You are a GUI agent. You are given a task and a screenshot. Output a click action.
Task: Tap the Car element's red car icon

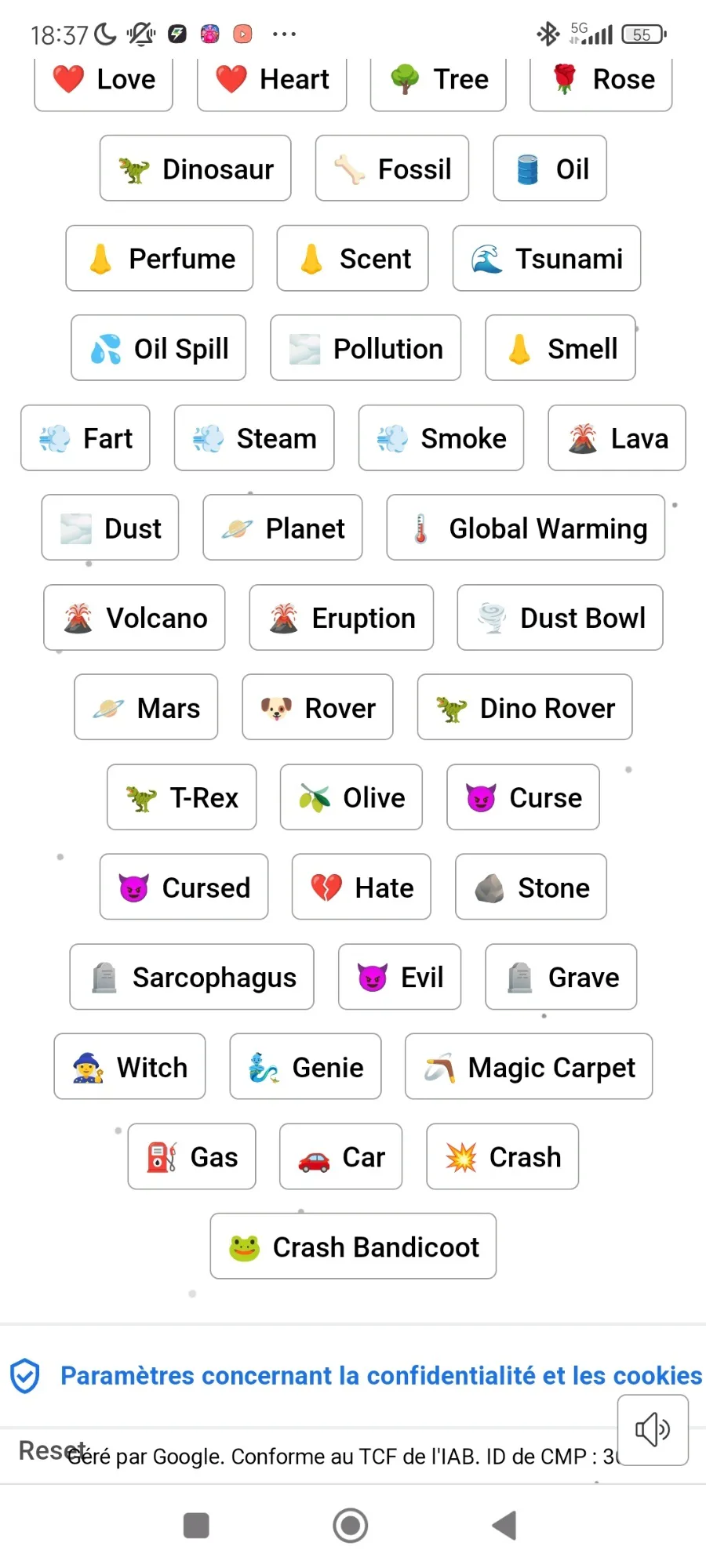click(314, 1158)
